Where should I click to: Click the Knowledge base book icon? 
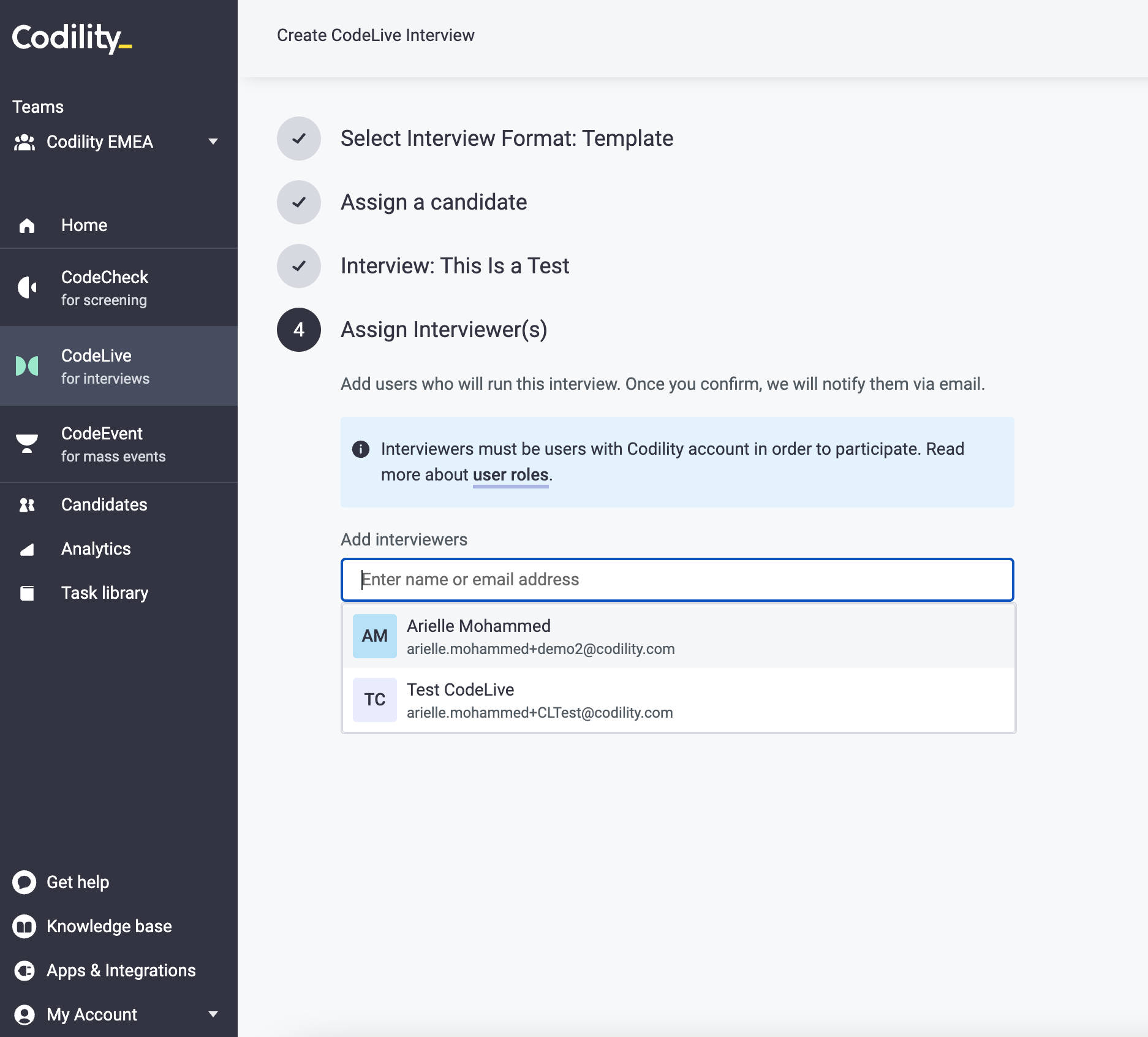25,927
